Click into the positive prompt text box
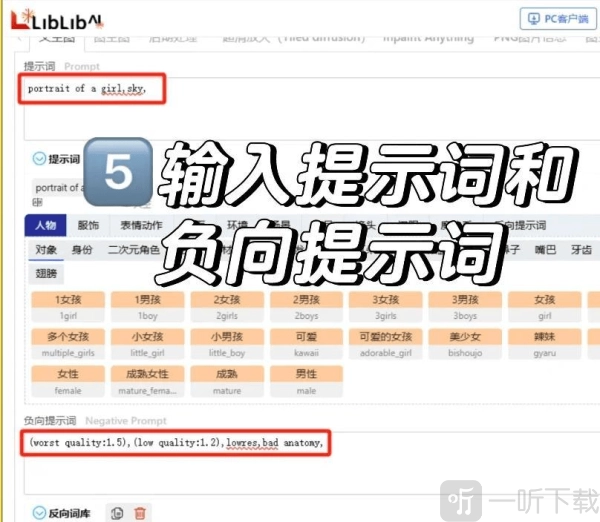600x522 pixels. coord(300,108)
